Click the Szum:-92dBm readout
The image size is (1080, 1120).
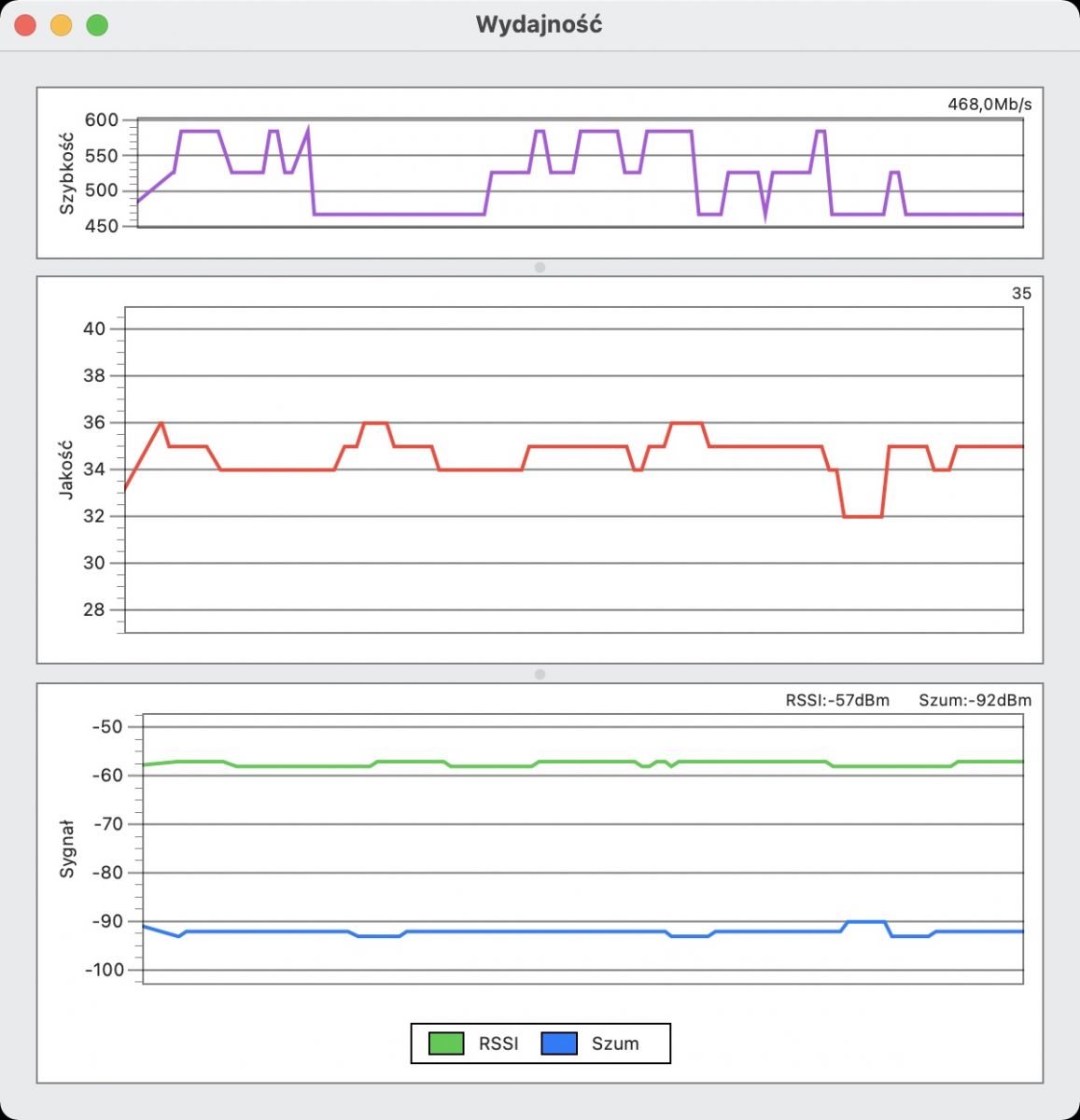[975, 700]
